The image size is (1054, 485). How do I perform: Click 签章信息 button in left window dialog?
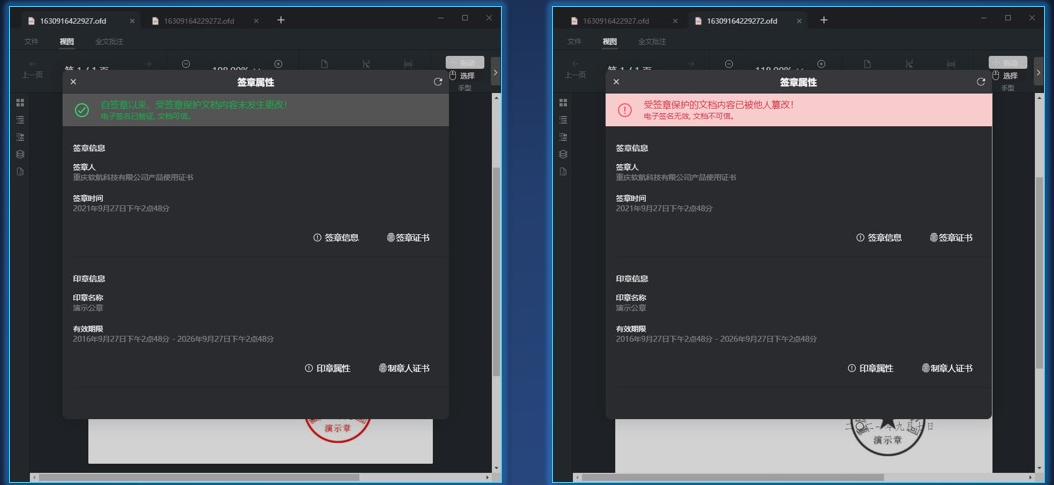[336, 238]
